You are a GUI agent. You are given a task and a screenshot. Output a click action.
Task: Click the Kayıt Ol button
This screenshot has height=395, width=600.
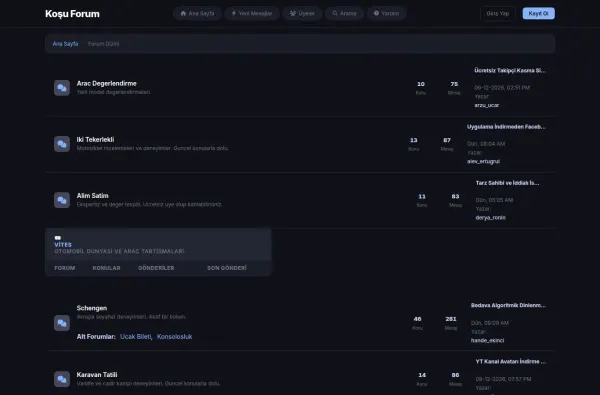click(x=538, y=13)
